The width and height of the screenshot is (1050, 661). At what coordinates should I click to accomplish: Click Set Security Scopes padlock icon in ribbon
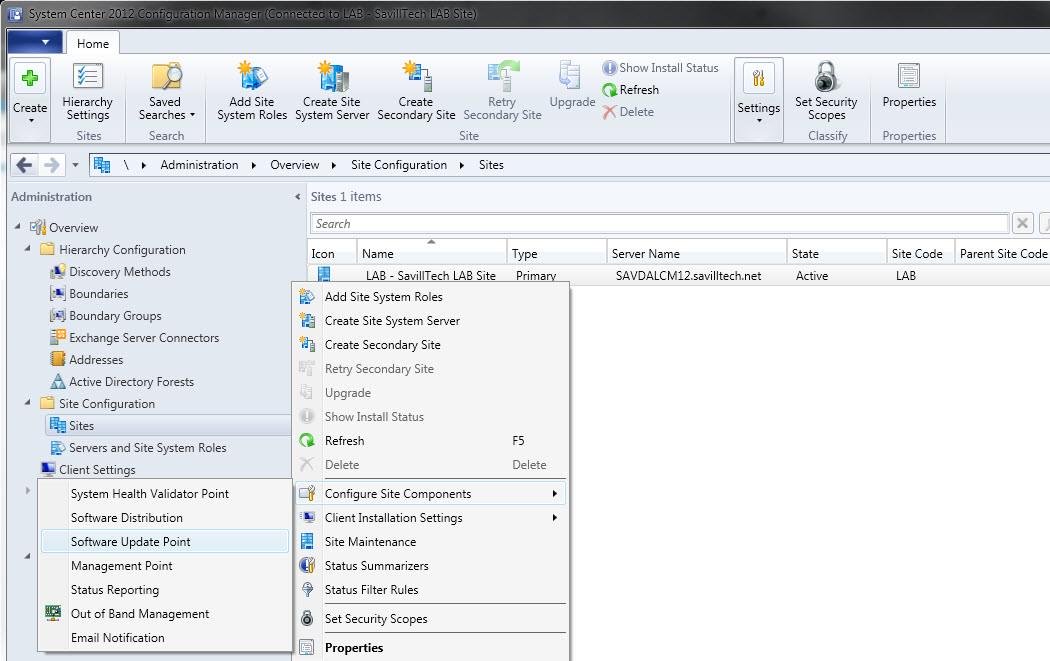pos(826,76)
